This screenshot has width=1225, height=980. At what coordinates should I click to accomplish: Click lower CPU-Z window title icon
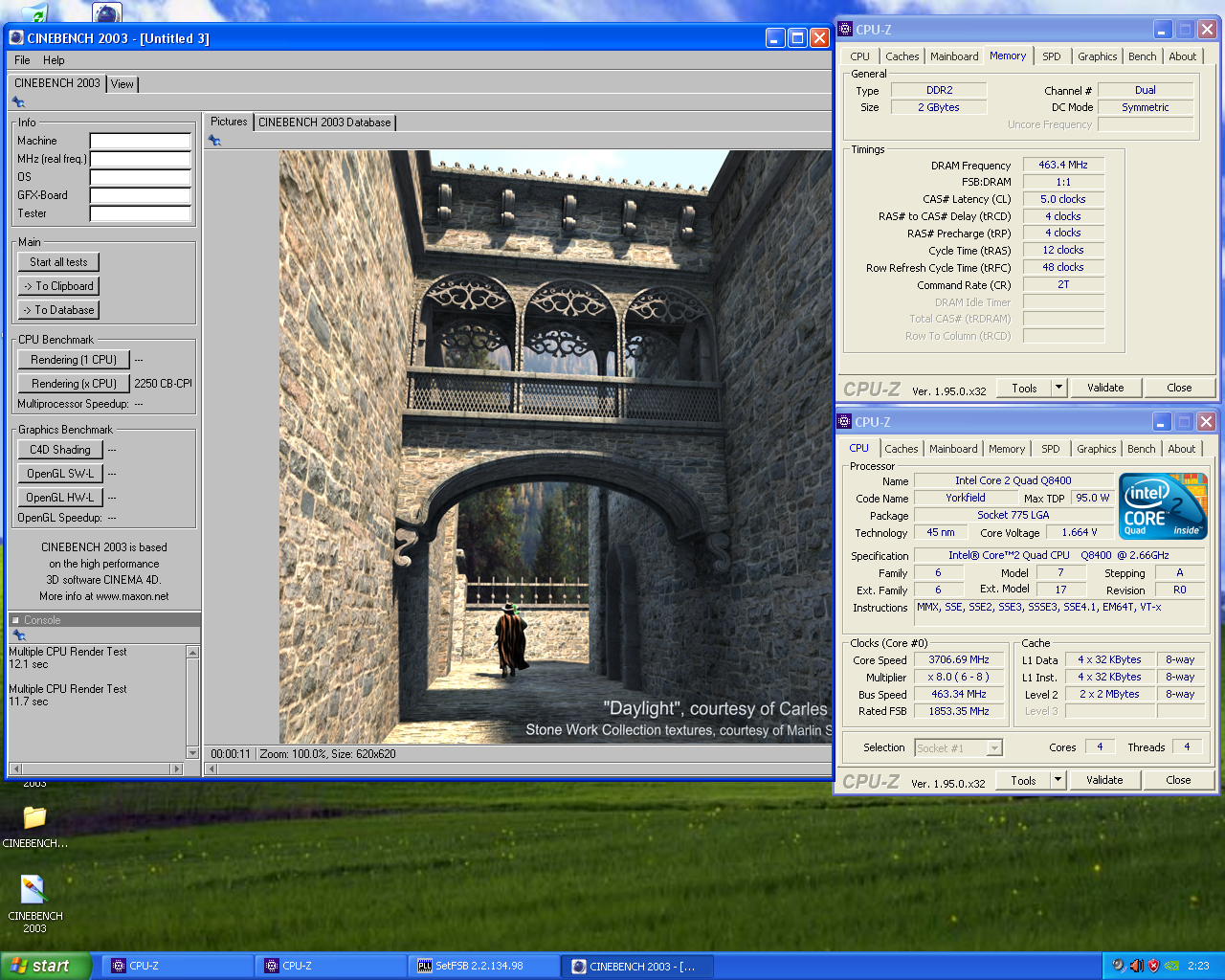coord(844,422)
